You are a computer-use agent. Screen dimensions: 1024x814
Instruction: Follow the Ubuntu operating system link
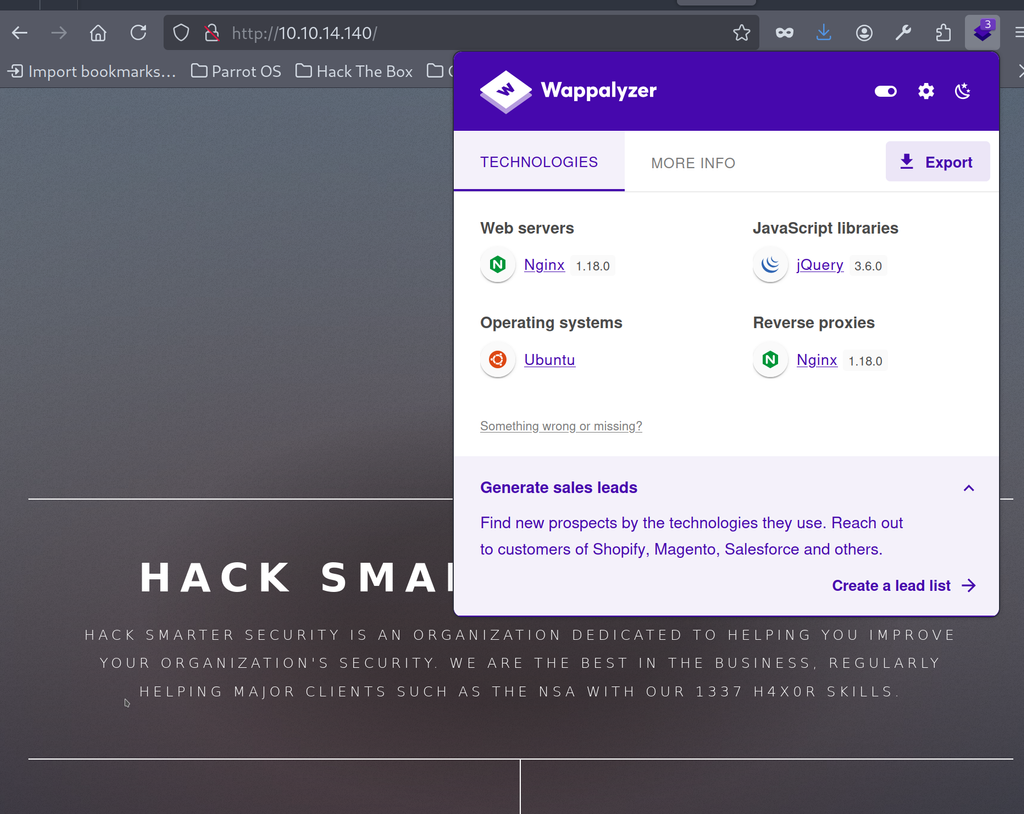(x=549, y=360)
